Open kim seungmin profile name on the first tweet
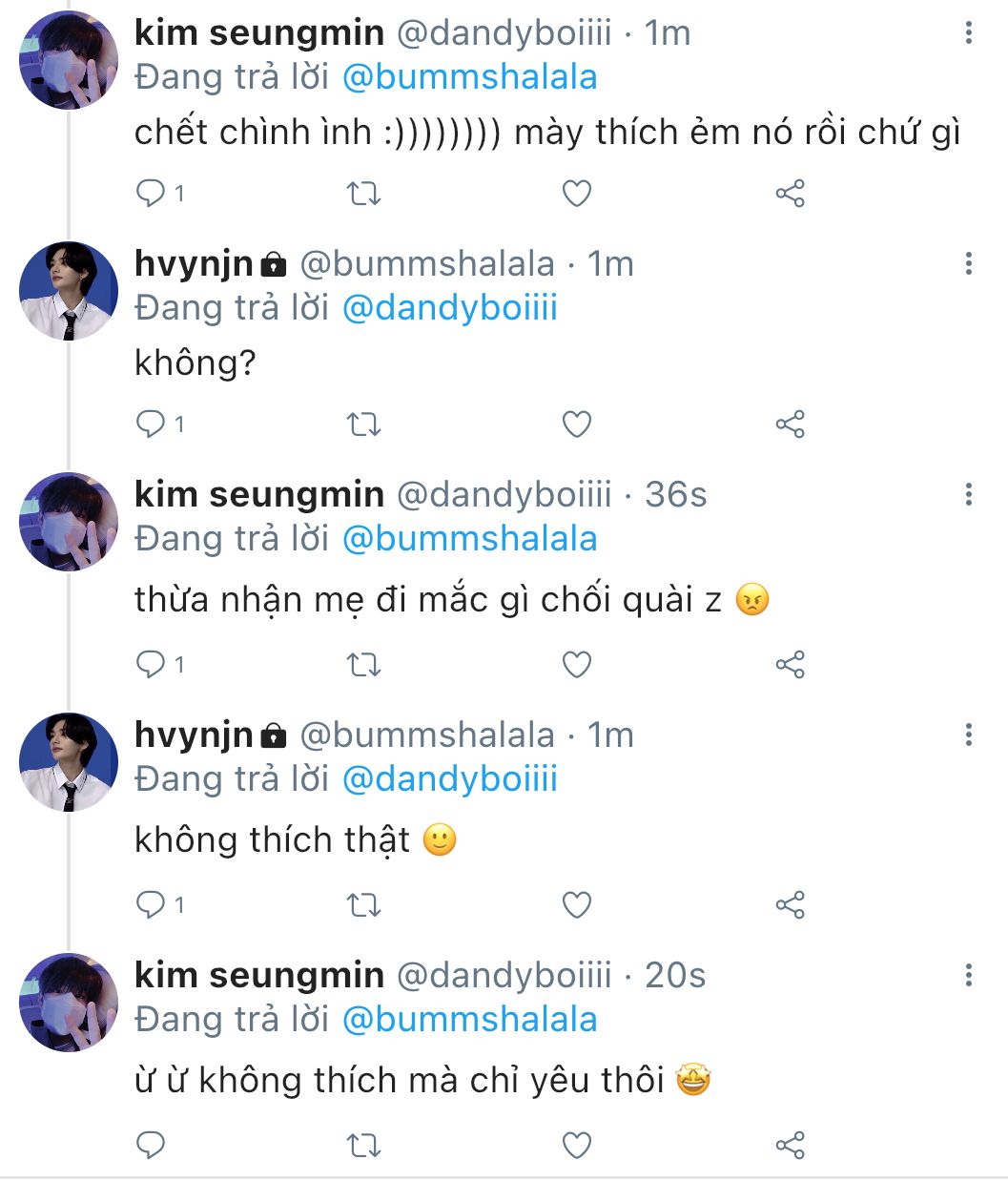This screenshot has width=1008, height=1180. (259, 33)
